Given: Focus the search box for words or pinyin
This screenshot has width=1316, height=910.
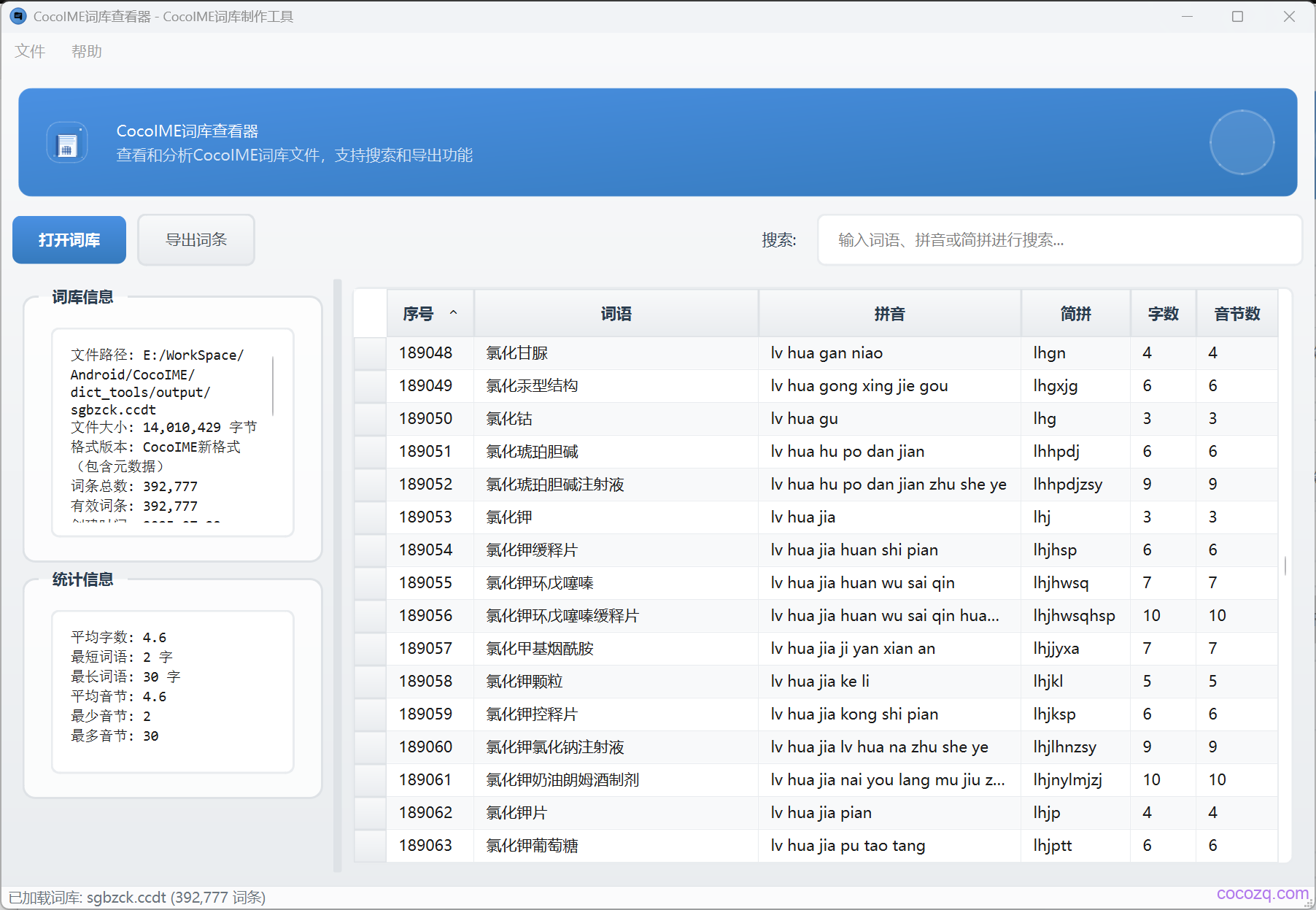Looking at the screenshot, I should (x=1059, y=240).
